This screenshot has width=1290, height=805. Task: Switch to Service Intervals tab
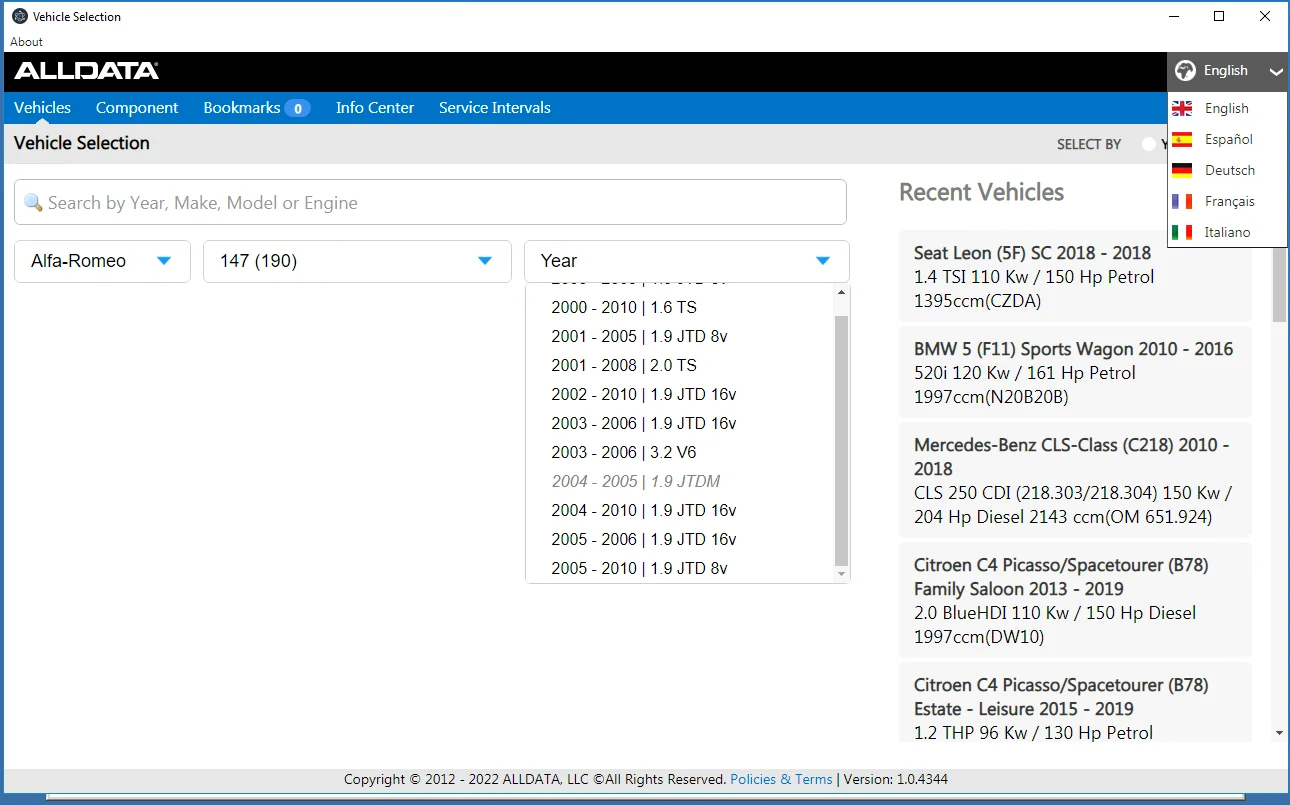(494, 108)
